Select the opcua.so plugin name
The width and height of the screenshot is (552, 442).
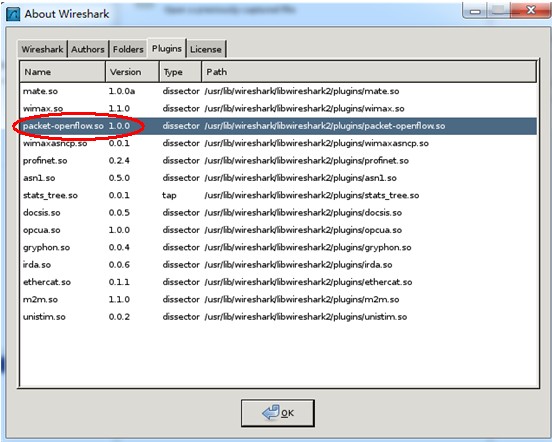(x=42, y=230)
